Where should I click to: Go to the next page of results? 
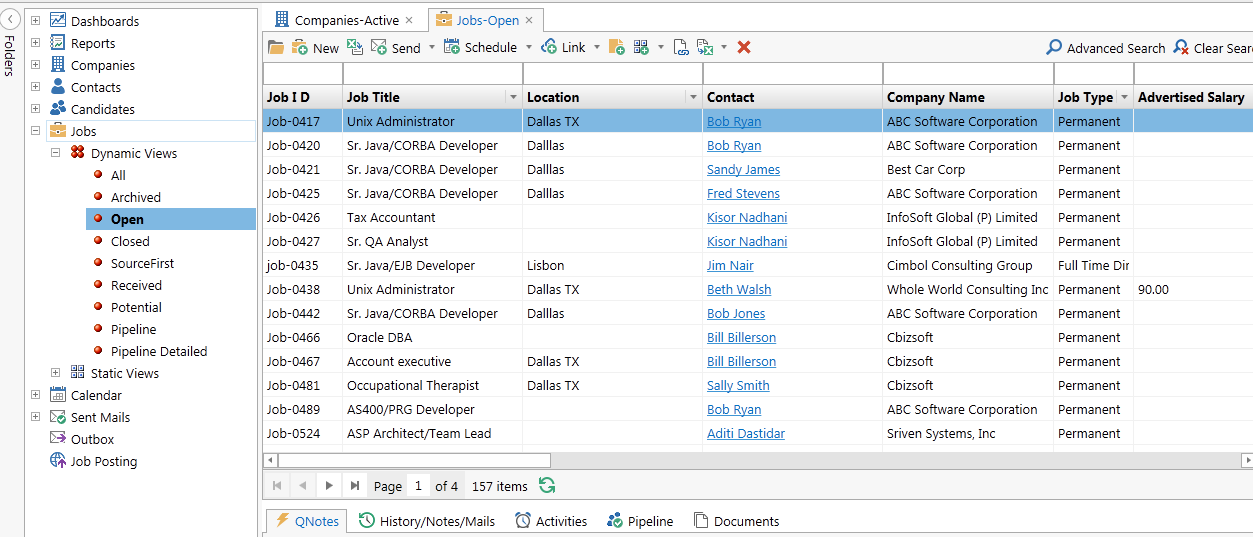point(328,485)
